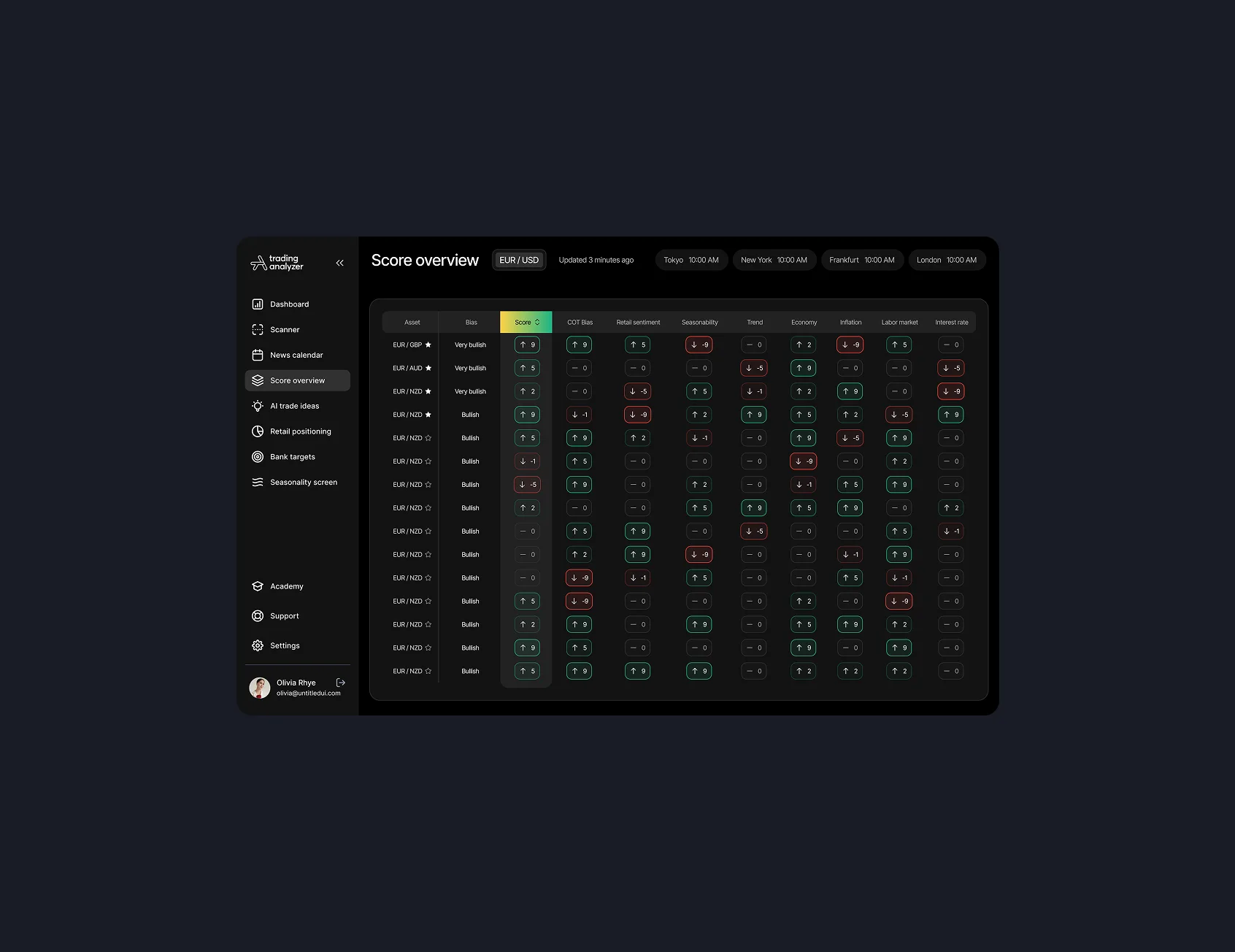This screenshot has height=952, width=1235.
Task: Go to Academy in the sidebar
Action: pos(287,586)
